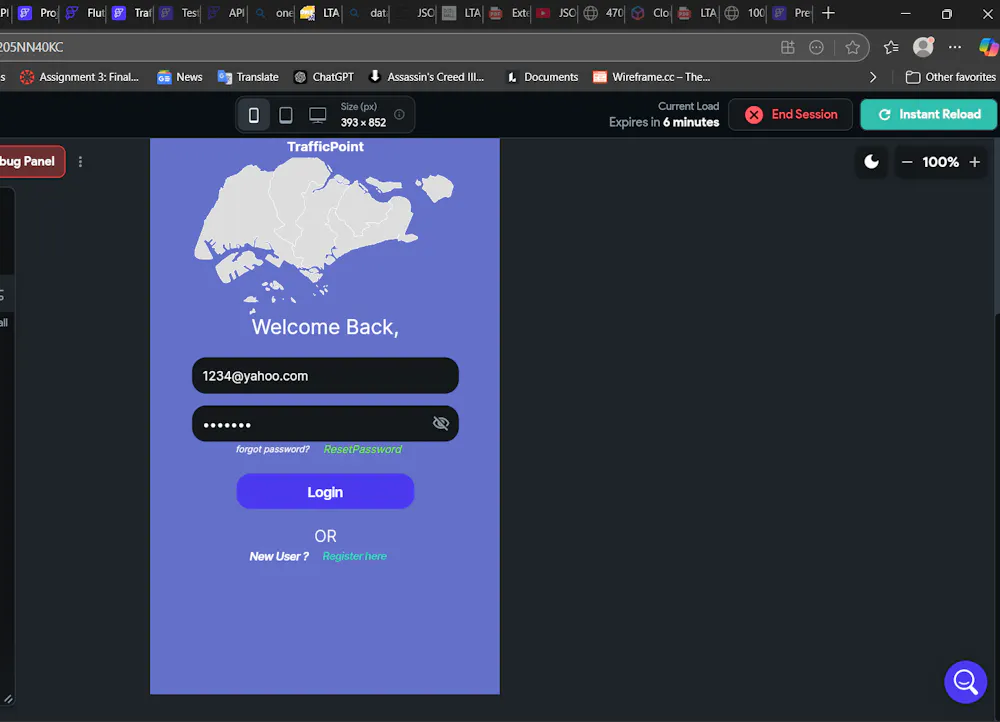The image size is (1000, 722).
Task: Click the Instant Reload button
Action: (x=929, y=114)
